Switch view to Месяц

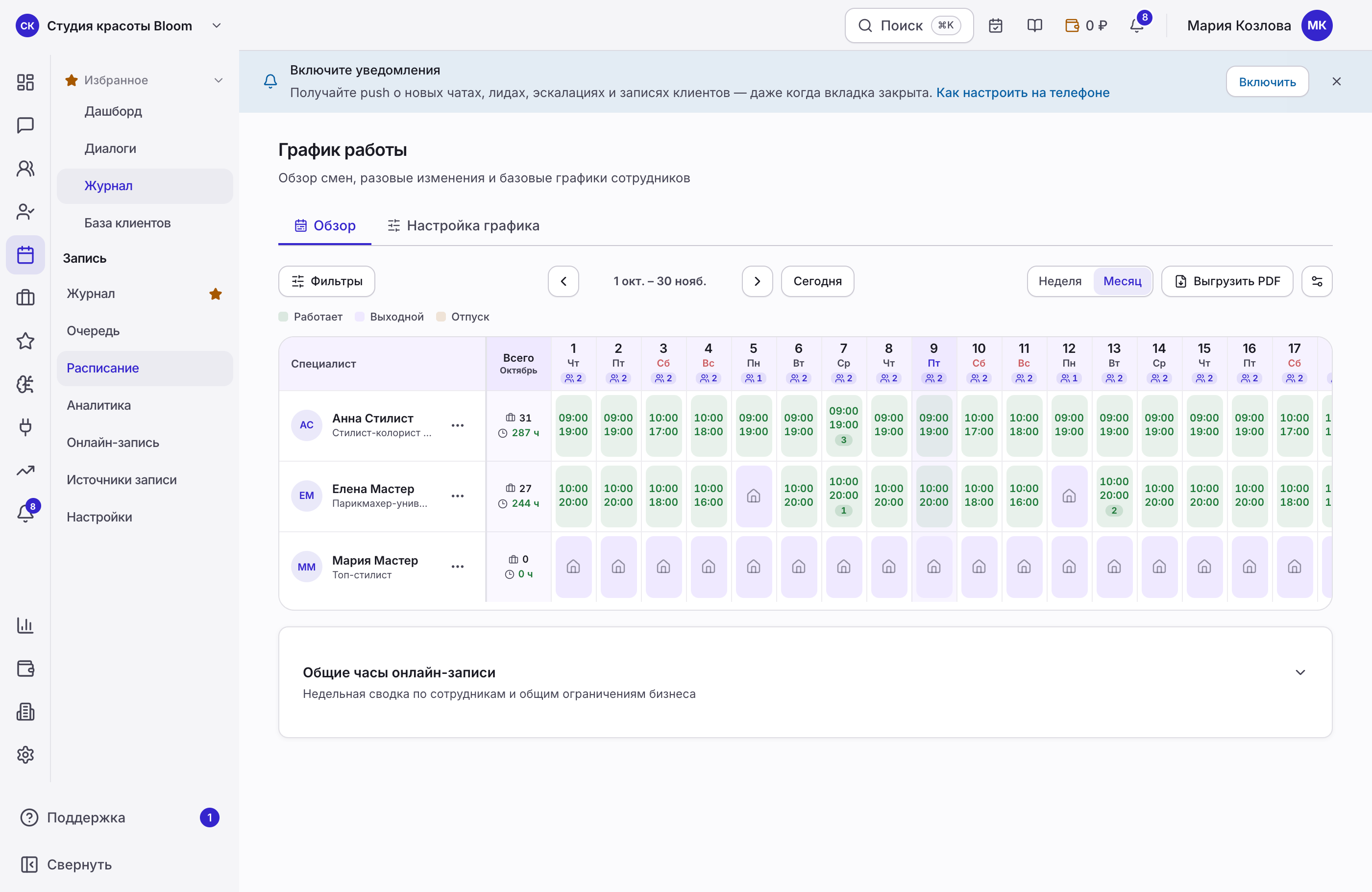(x=1122, y=281)
